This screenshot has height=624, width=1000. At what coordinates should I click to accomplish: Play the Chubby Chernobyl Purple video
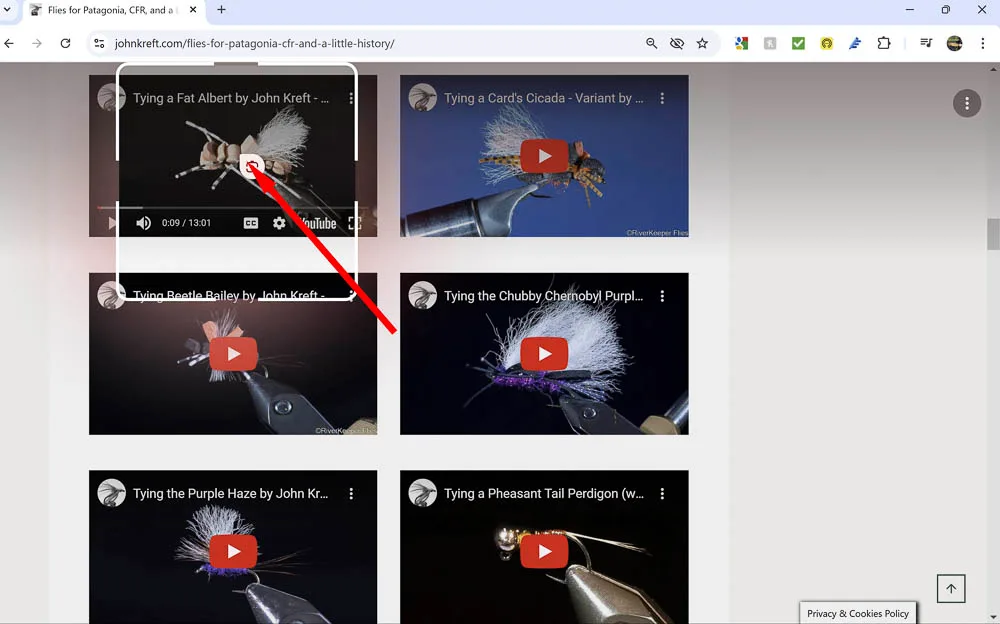pyautogui.click(x=544, y=353)
